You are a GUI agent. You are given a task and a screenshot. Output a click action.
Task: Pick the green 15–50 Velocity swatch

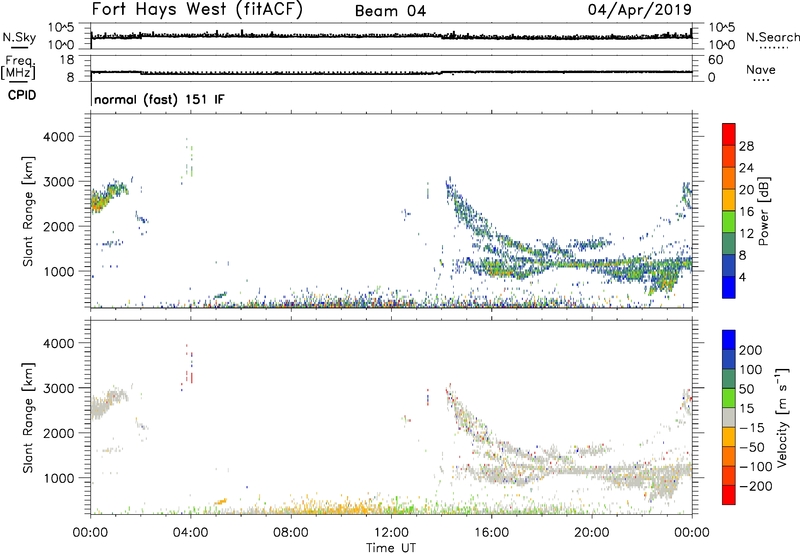[729, 398]
